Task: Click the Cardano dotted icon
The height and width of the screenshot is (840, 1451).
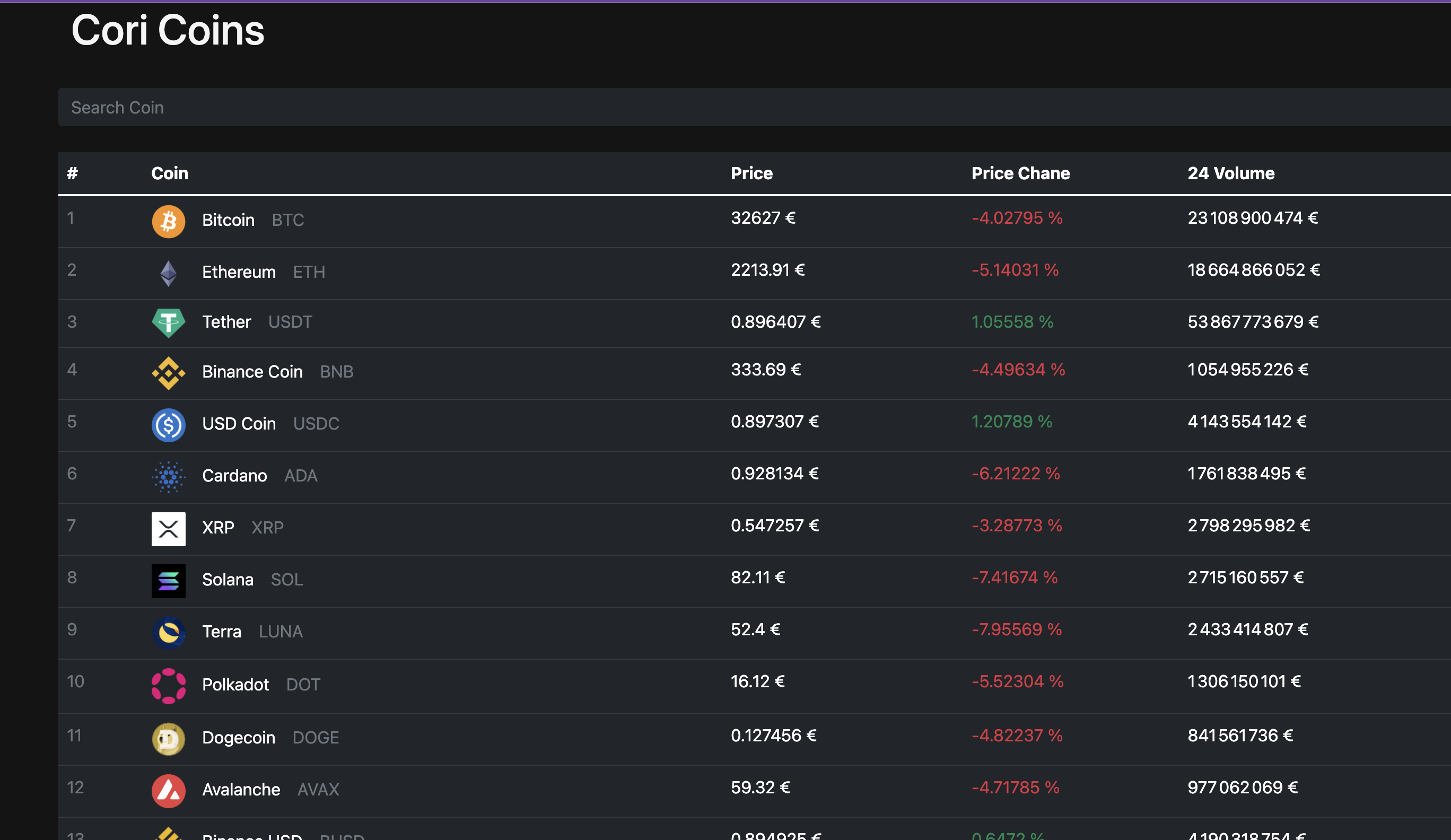Action: (168, 477)
